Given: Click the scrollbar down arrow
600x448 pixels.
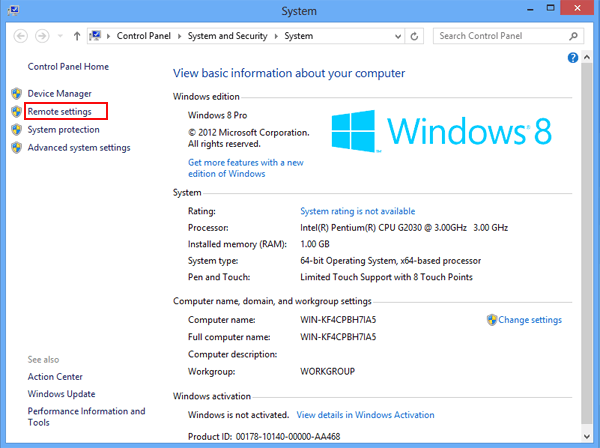Looking at the screenshot, I should [587, 436].
